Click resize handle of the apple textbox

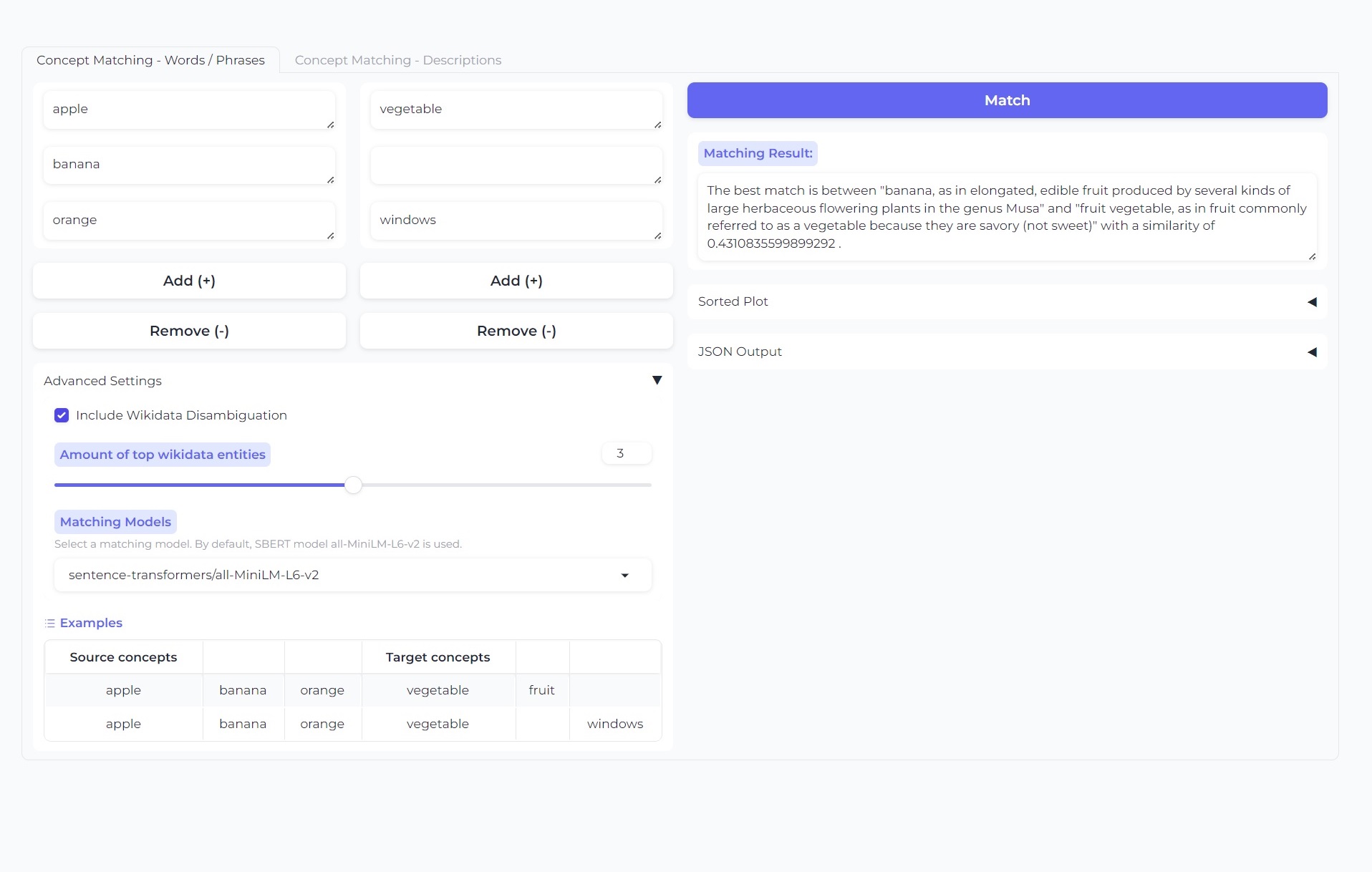(x=330, y=125)
